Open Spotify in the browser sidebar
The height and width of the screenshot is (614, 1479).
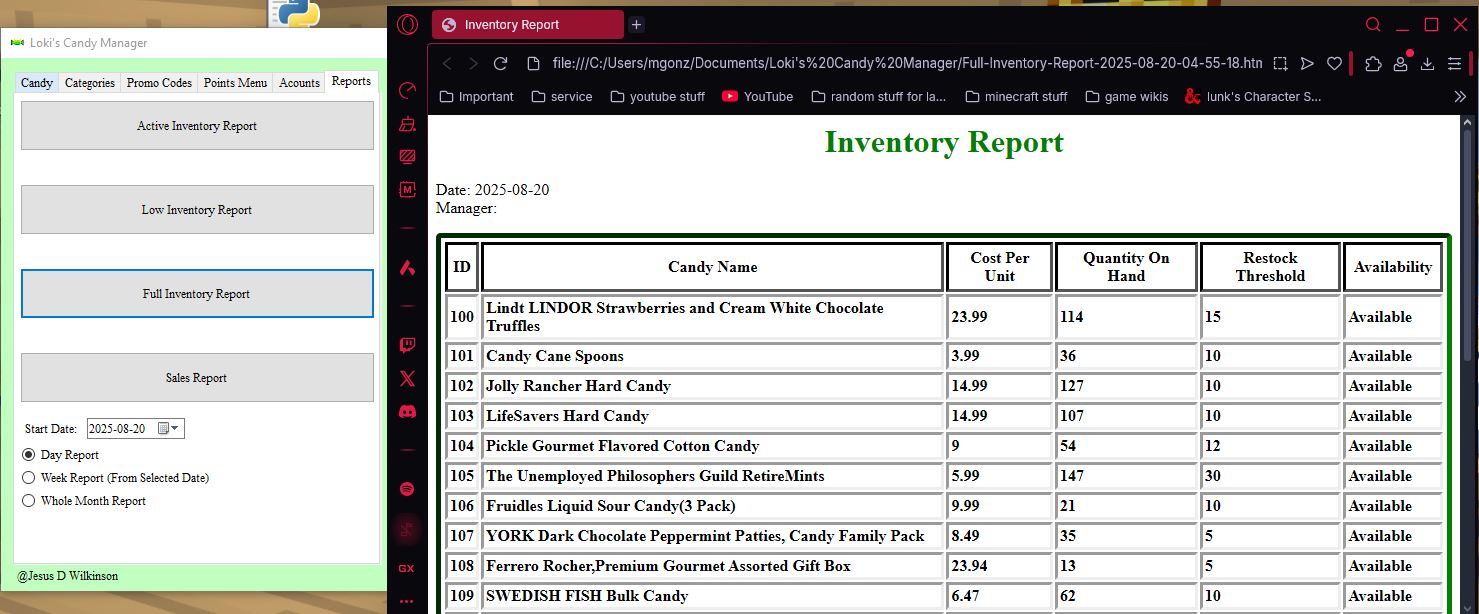click(407, 489)
